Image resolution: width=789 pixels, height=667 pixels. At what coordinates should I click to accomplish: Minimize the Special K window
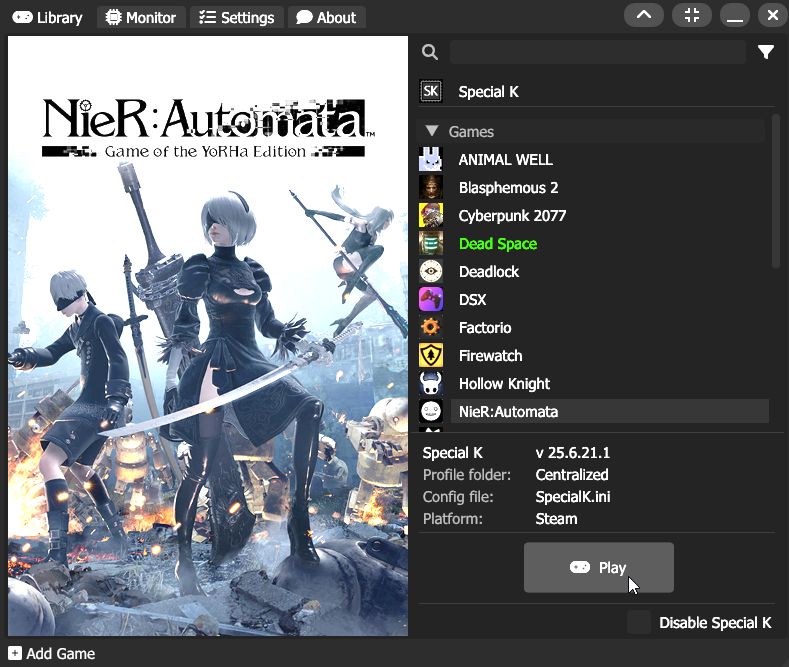pyautogui.click(x=735, y=15)
